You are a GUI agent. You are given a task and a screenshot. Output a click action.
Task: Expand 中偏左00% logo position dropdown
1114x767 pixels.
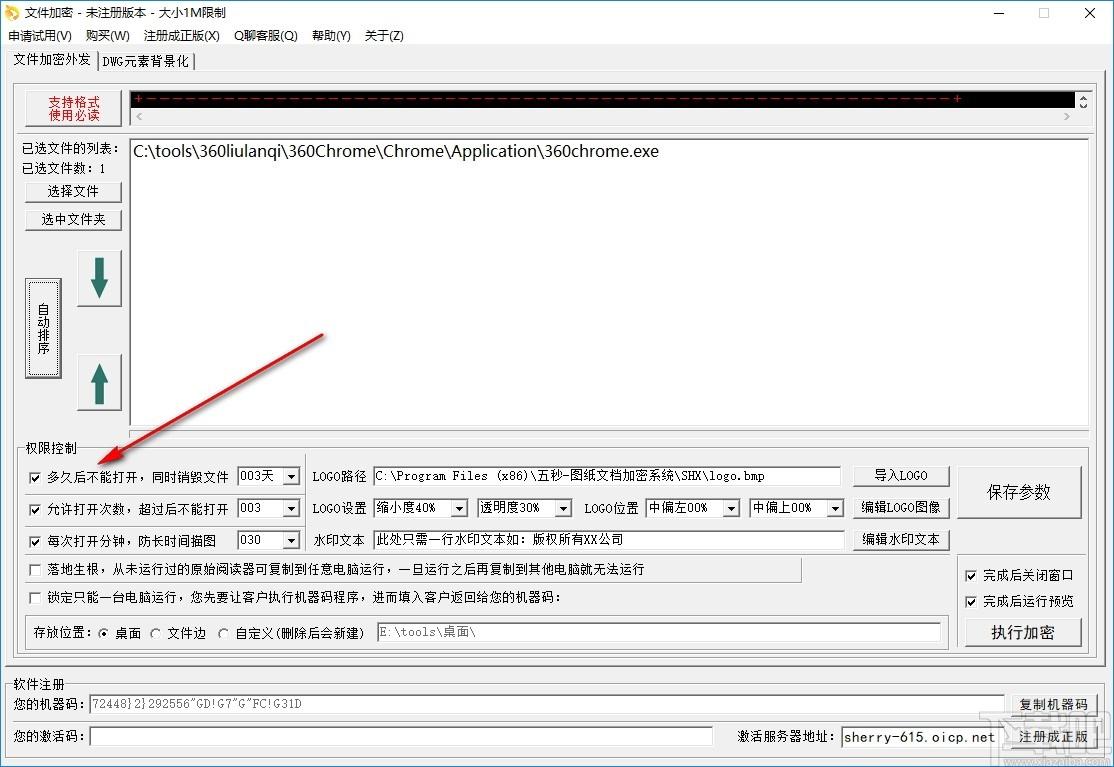coord(731,508)
